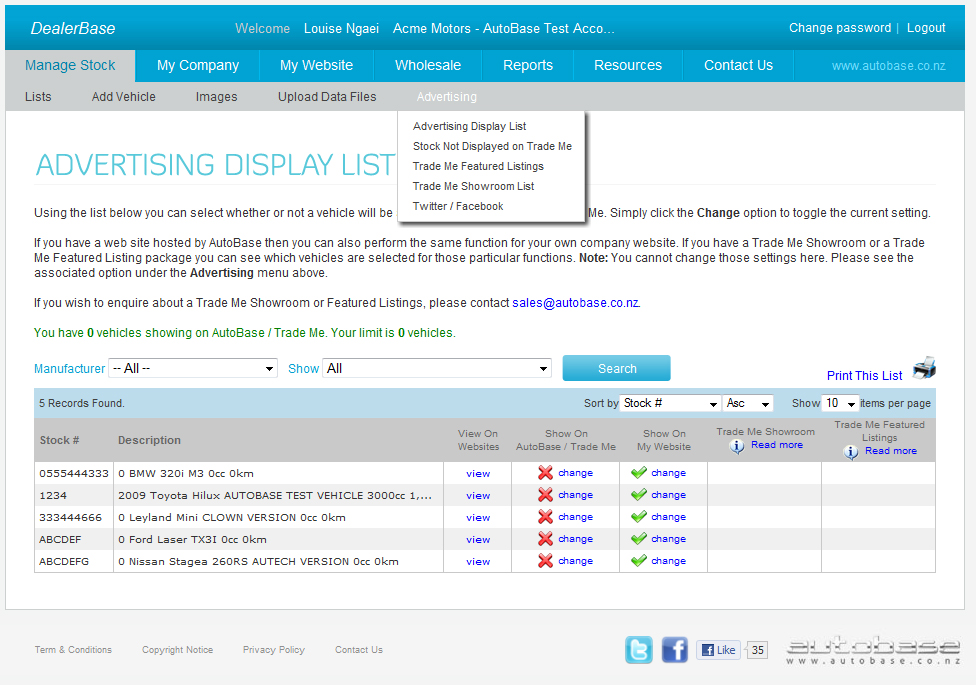Screen dimensions: 976x685
Task: Click the red X beside the BMW 320i row
Action: (544, 473)
